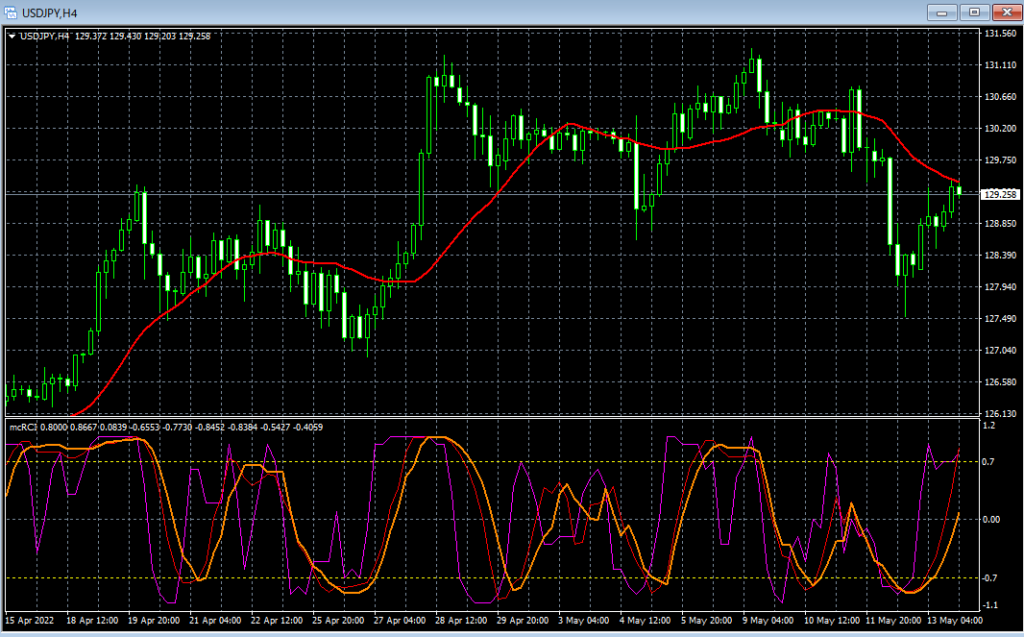Click the -1.1 level on indicator scale
1024x637 pixels.
tap(992, 606)
